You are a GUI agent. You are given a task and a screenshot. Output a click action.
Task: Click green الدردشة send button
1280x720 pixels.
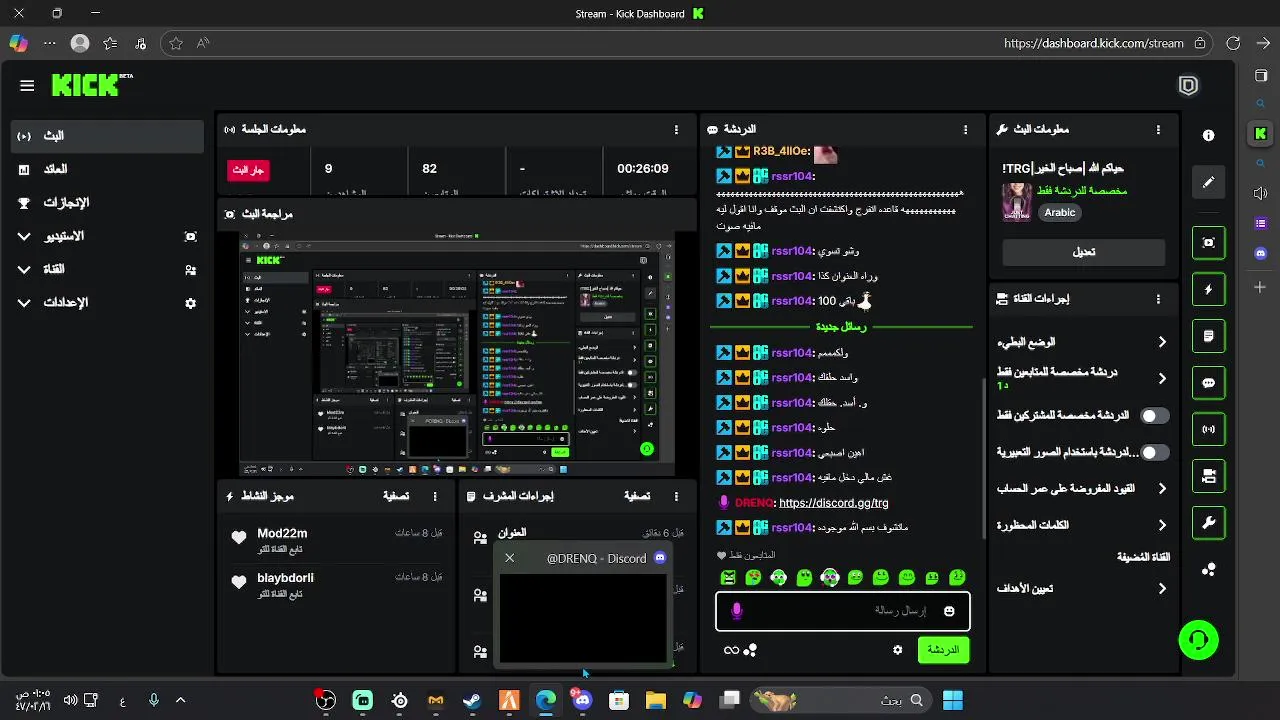(943, 650)
